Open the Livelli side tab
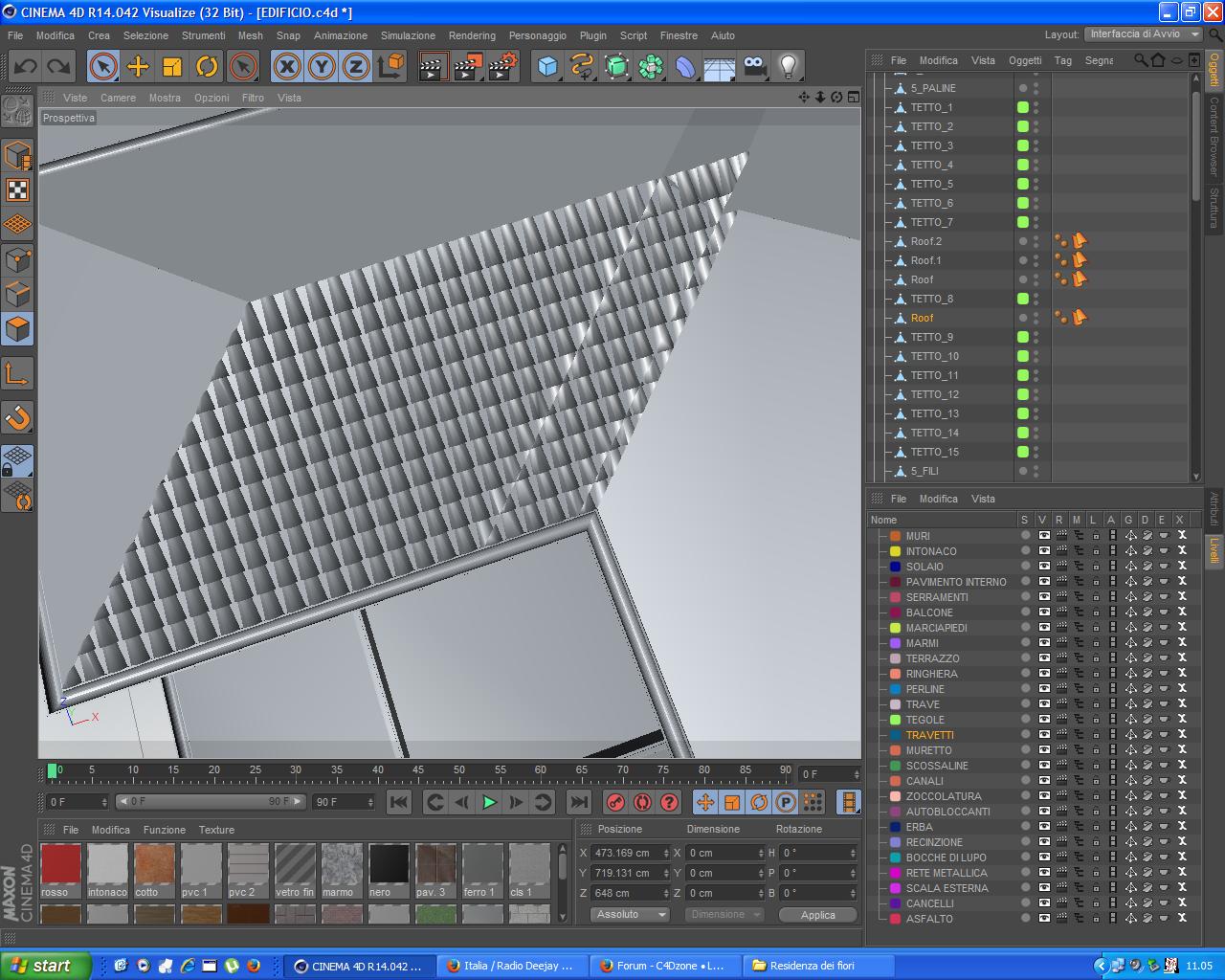This screenshot has width=1225, height=980. coord(1214,550)
